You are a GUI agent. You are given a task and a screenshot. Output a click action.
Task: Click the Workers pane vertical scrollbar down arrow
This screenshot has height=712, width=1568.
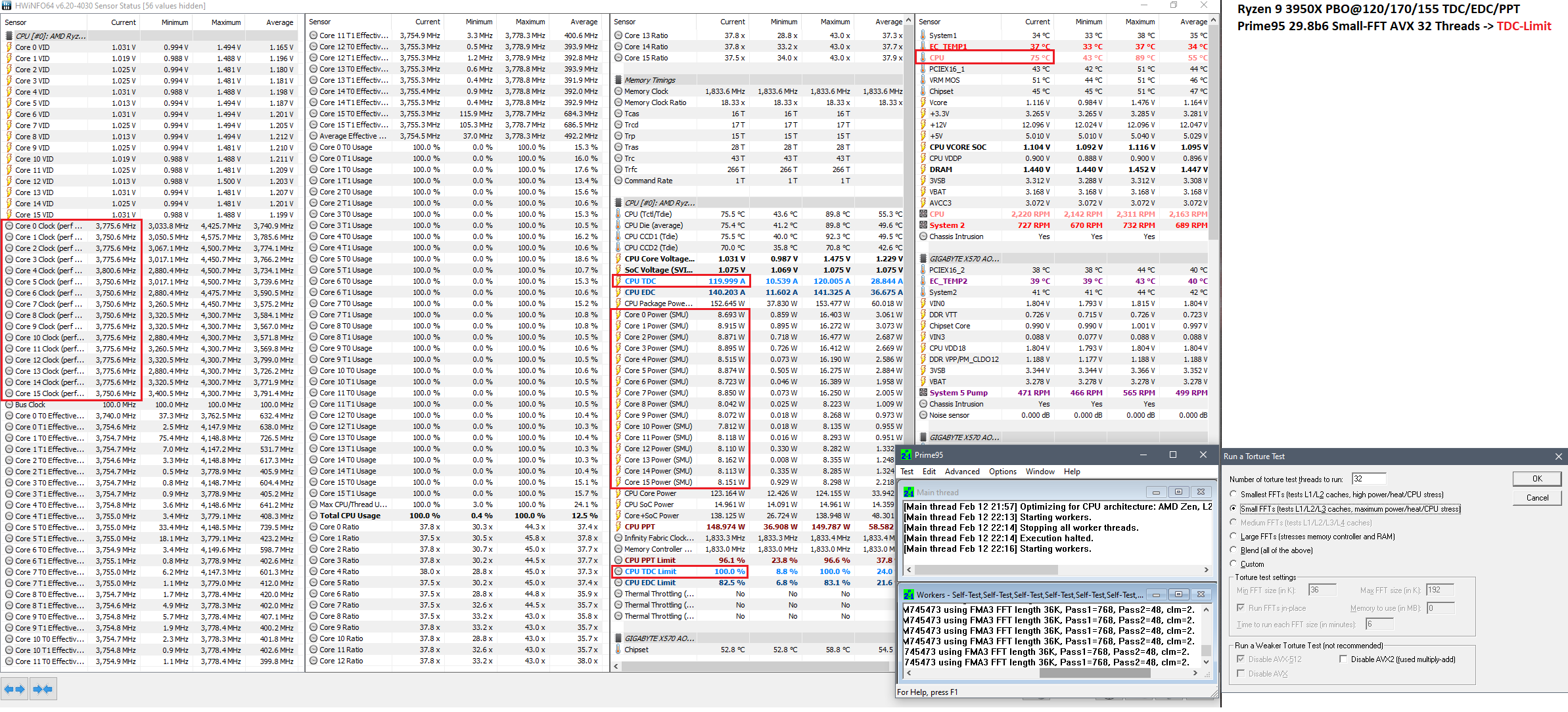[1206, 662]
